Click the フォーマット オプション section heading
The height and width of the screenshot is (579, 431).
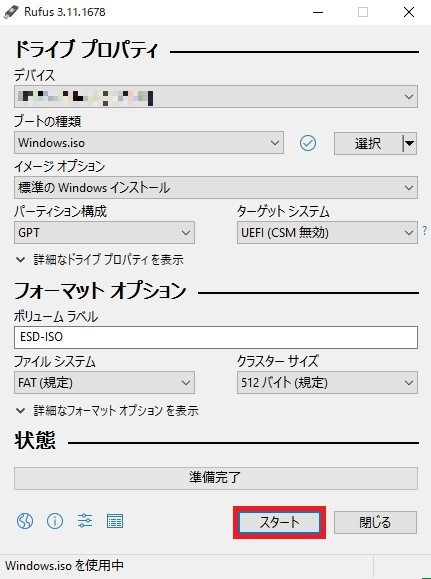coord(100,291)
